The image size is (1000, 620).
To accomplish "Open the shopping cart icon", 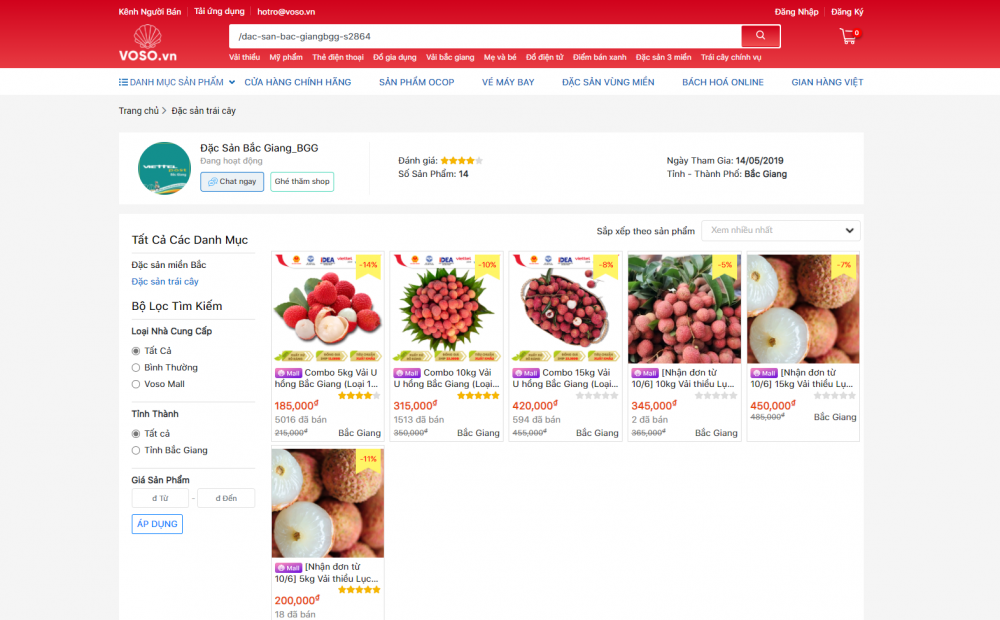I will pyautogui.click(x=848, y=36).
